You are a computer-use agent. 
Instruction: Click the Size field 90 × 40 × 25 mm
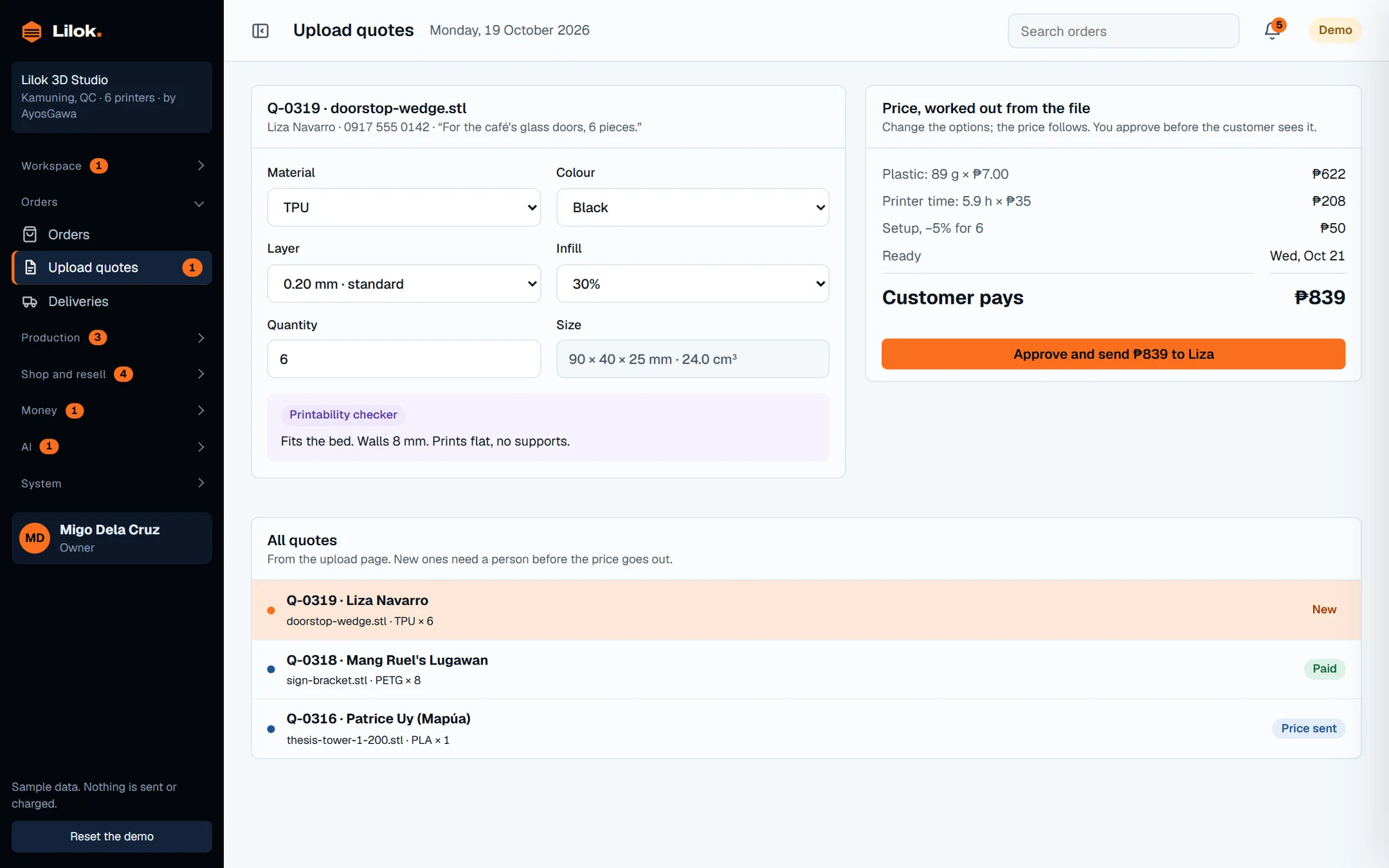tap(692, 359)
